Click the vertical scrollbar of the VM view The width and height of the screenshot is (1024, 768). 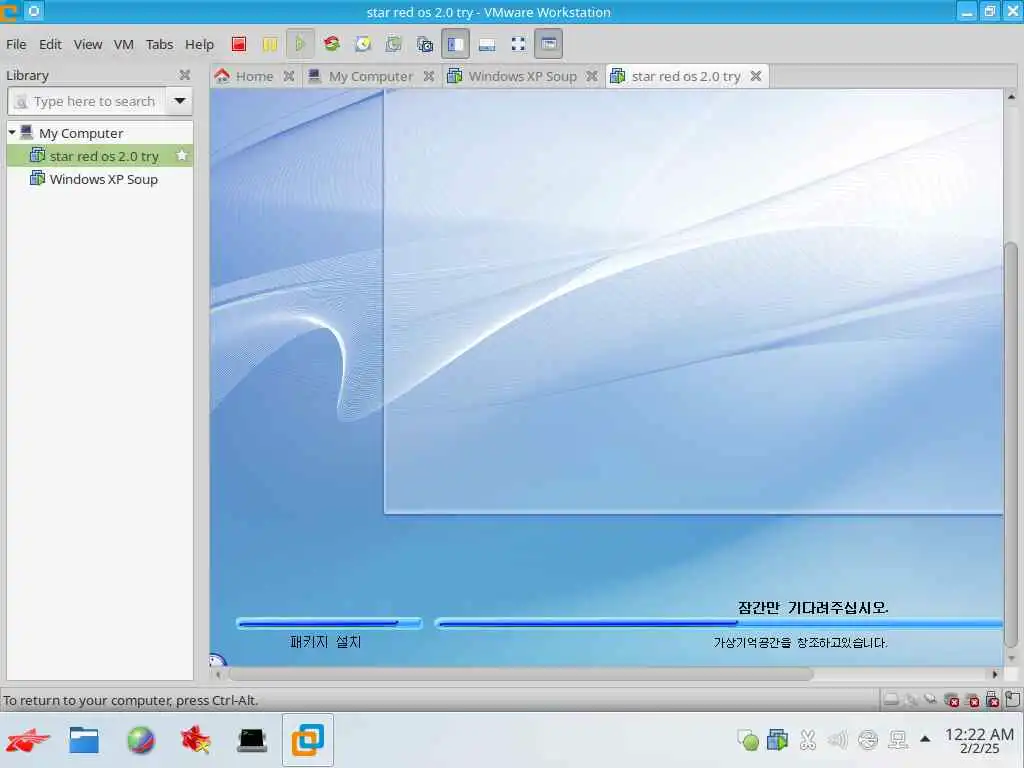click(1011, 444)
